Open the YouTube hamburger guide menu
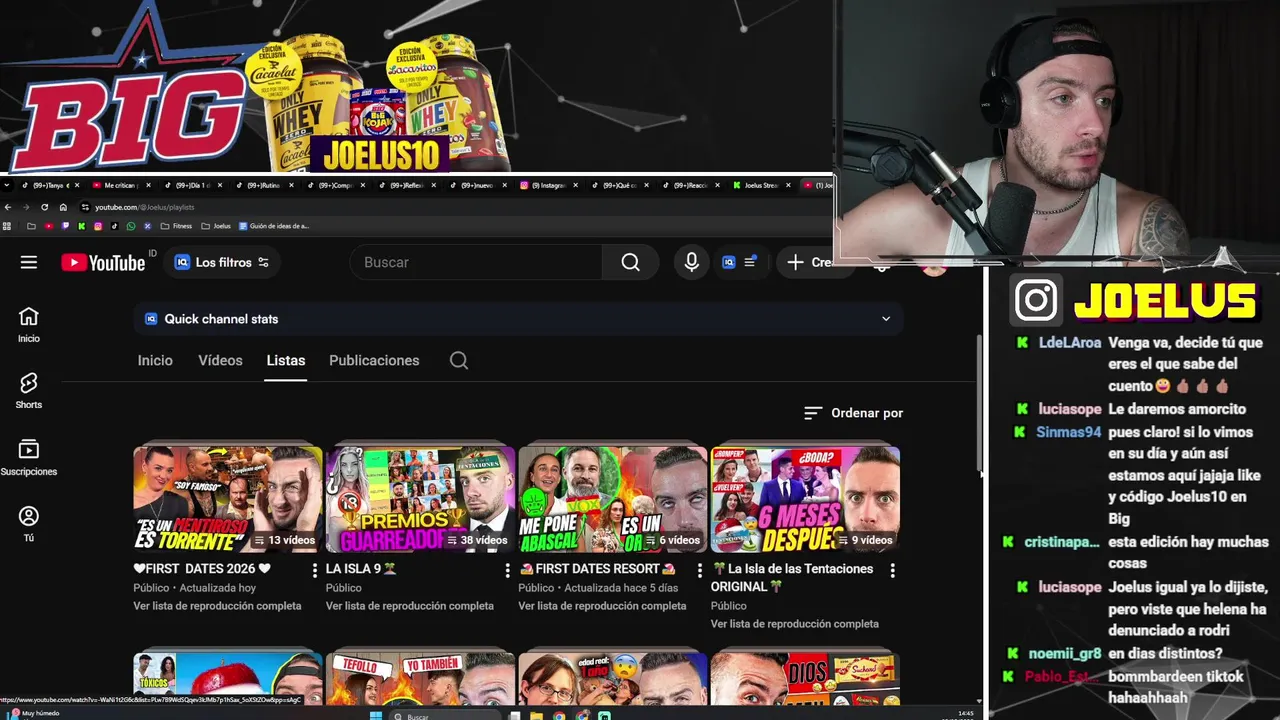 pos(28,262)
